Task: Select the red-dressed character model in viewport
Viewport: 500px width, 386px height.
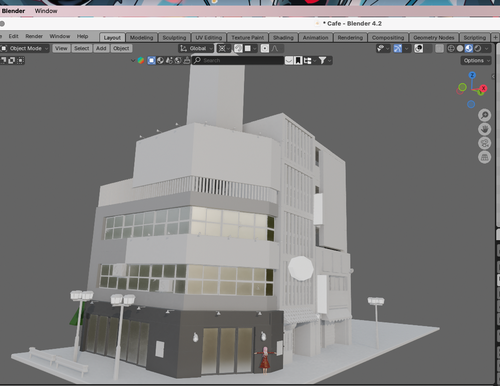Action: pyautogui.click(x=265, y=360)
